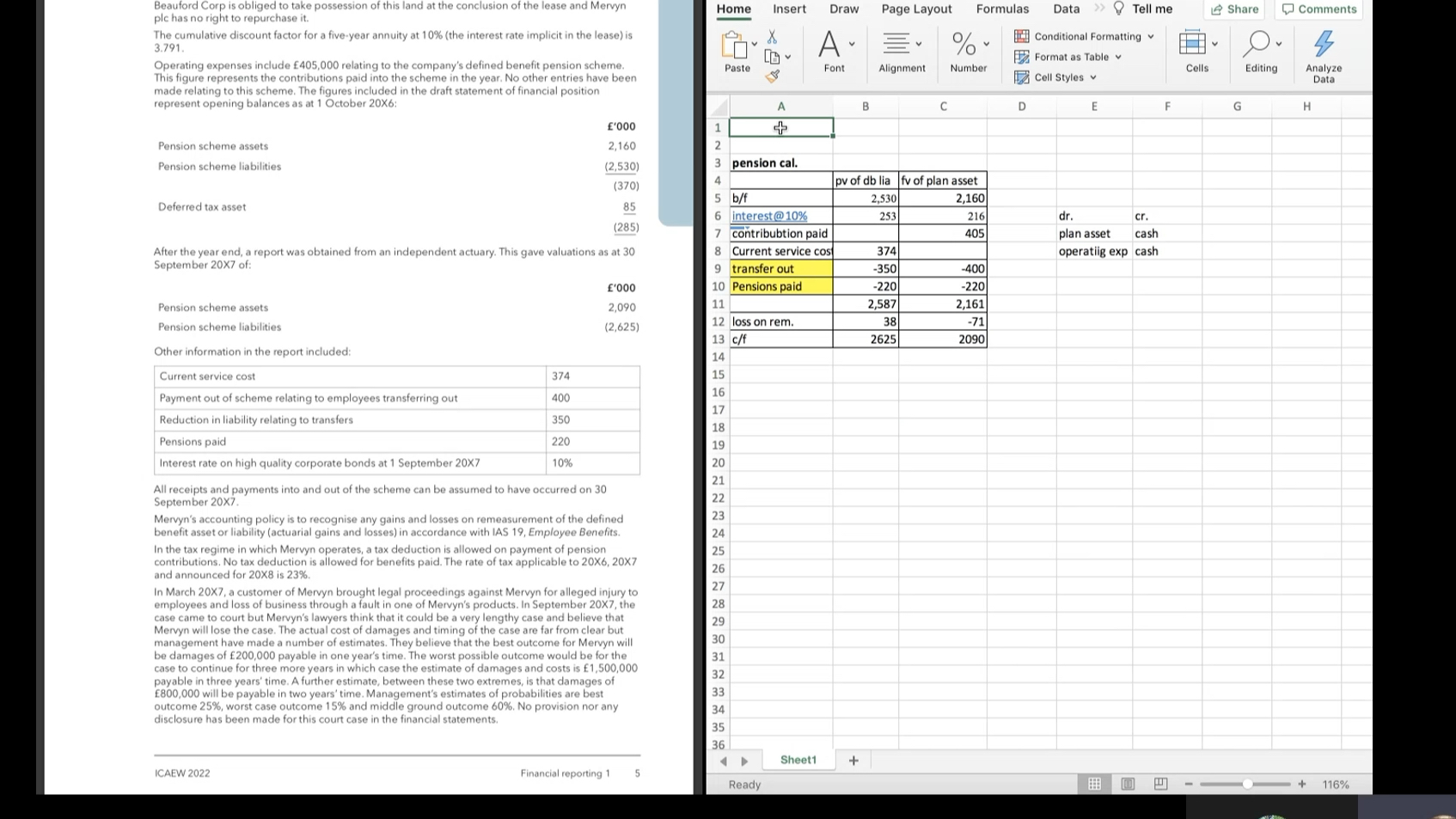
Task: Show more ribbon tabs chevron
Action: tap(1098, 9)
